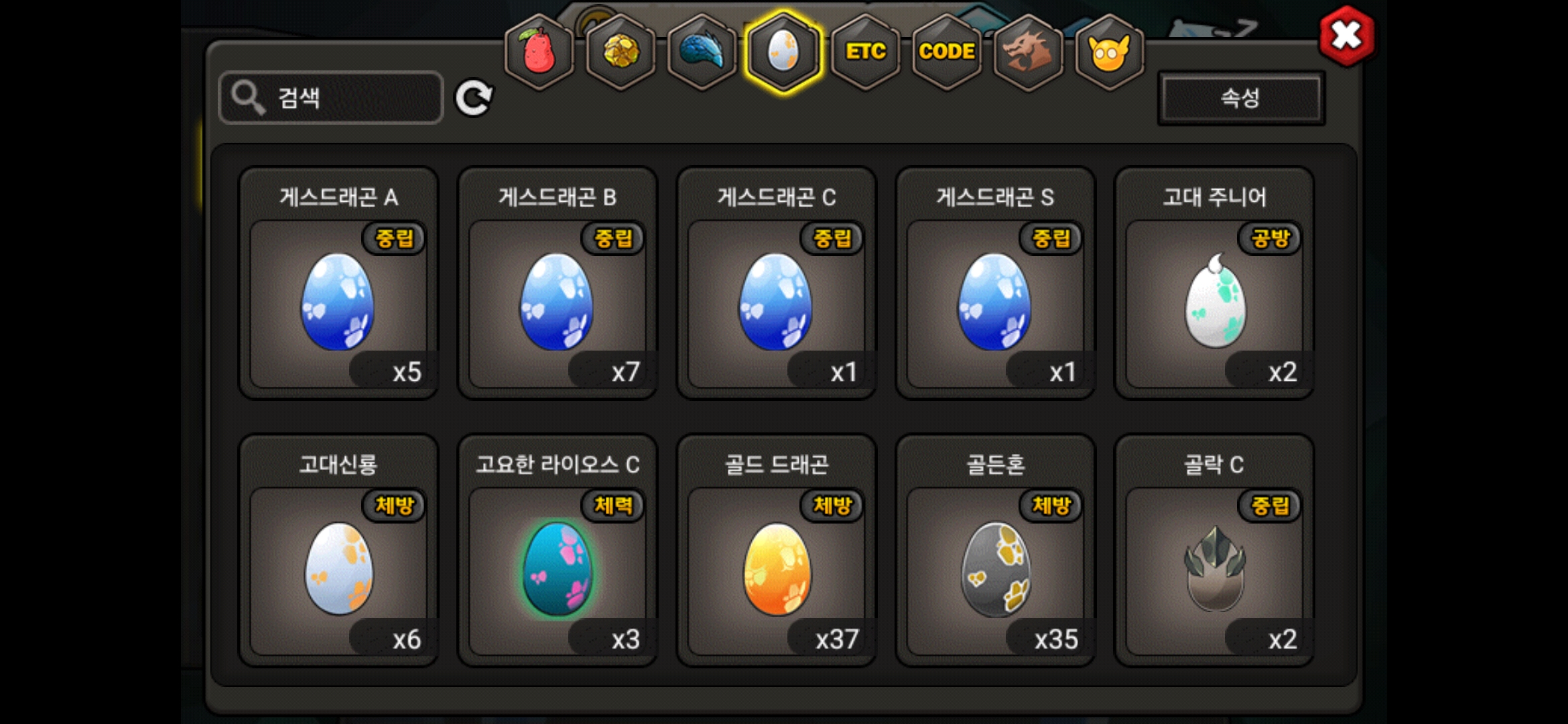Select the highlighted egg category tab
The image size is (1568, 724).
(x=783, y=52)
